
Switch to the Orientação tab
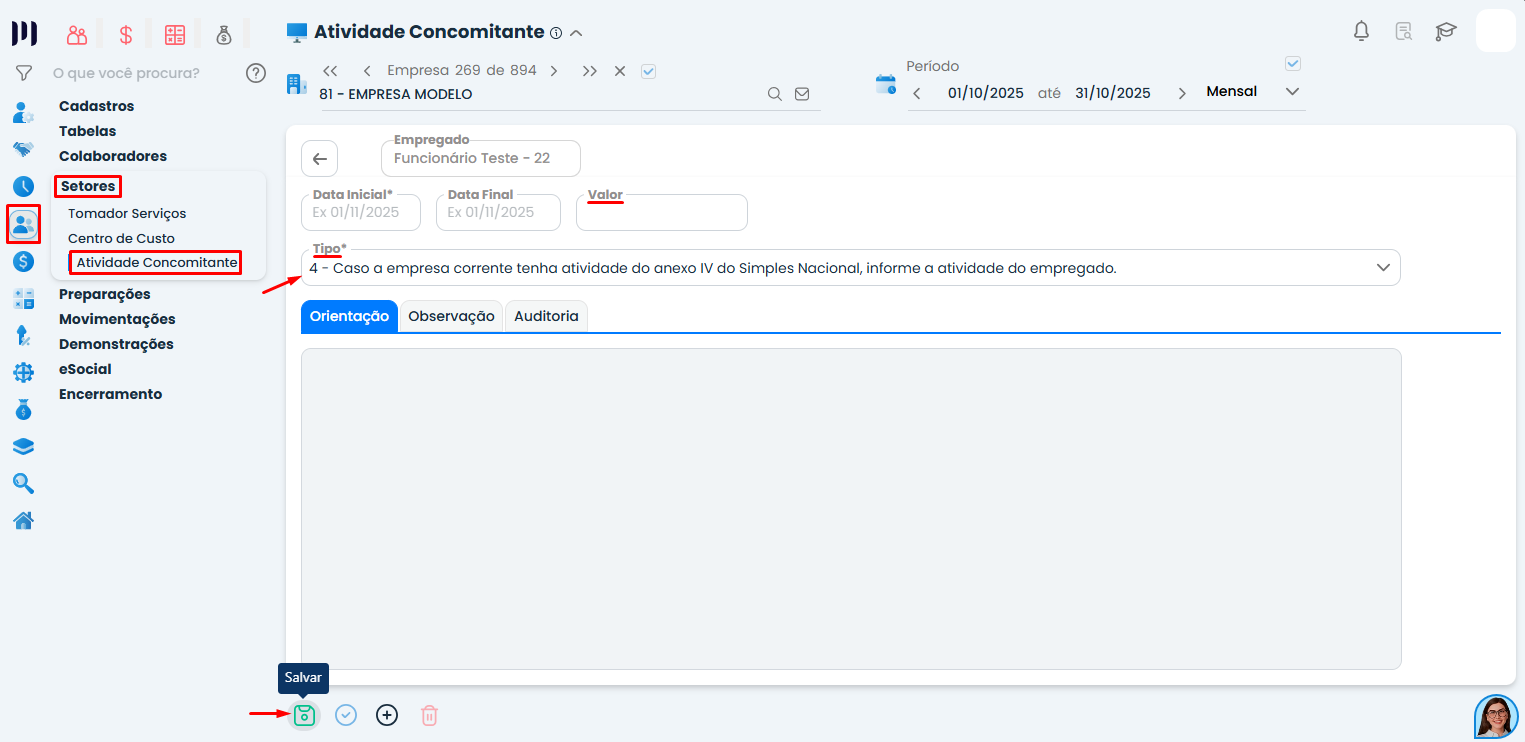coord(349,316)
